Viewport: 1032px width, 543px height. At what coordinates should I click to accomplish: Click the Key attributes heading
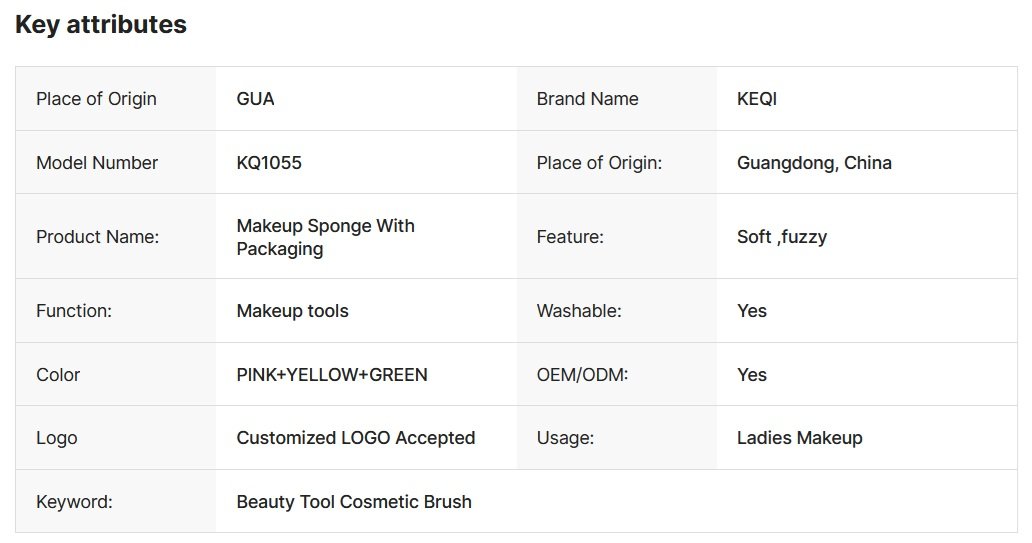(x=100, y=25)
